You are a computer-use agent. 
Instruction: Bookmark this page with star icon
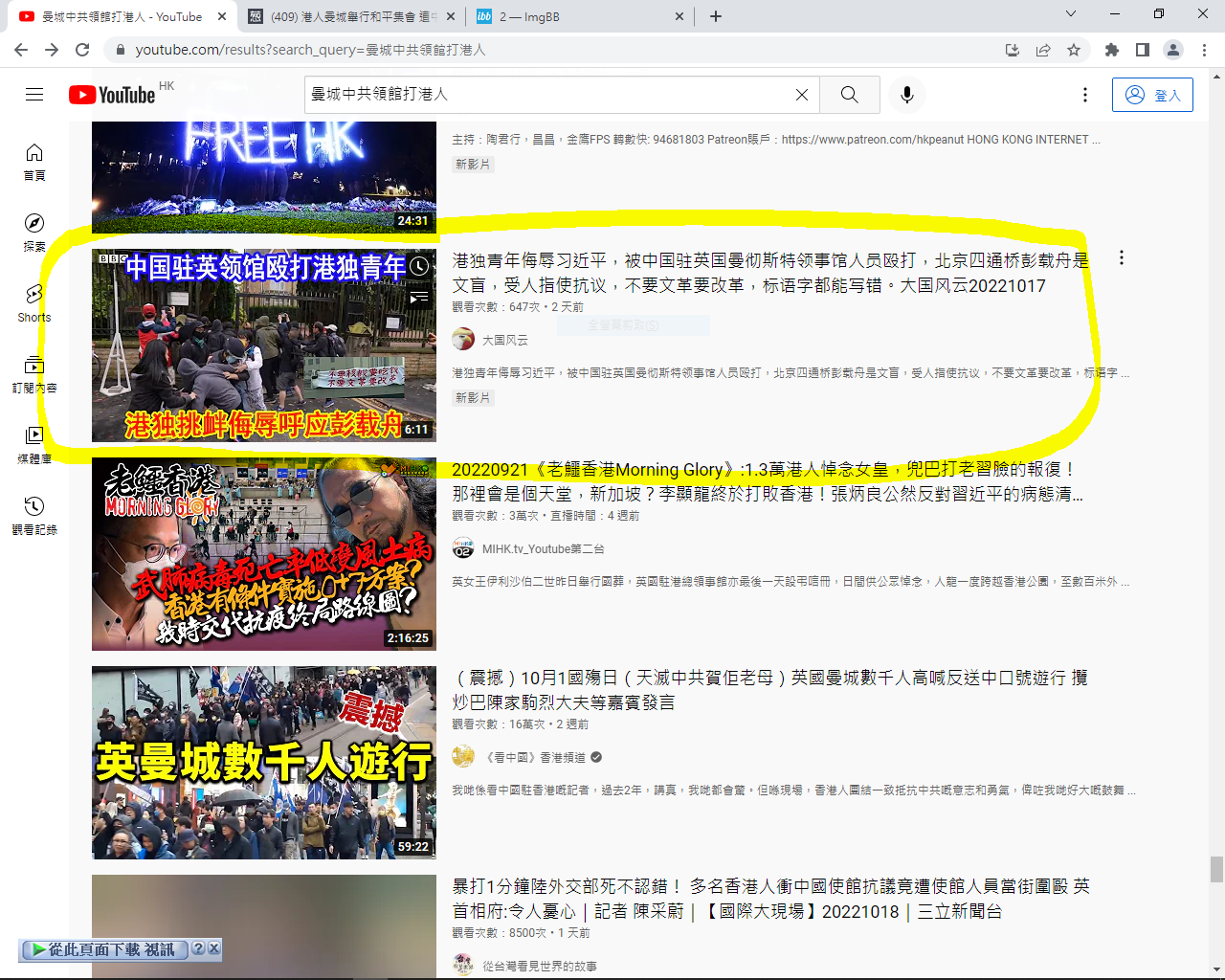[1074, 50]
